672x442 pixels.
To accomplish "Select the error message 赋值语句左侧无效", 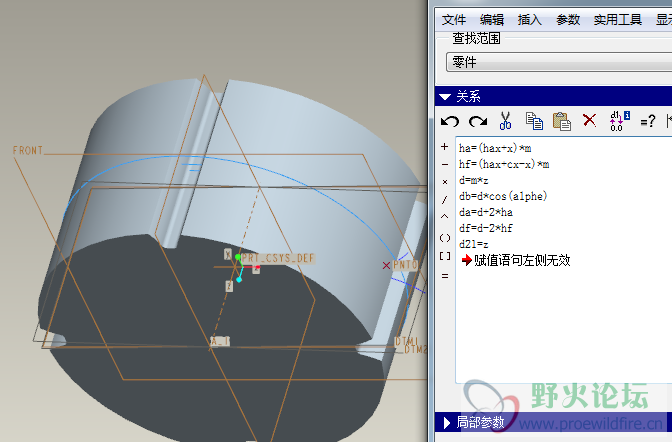I will tap(522, 260).
